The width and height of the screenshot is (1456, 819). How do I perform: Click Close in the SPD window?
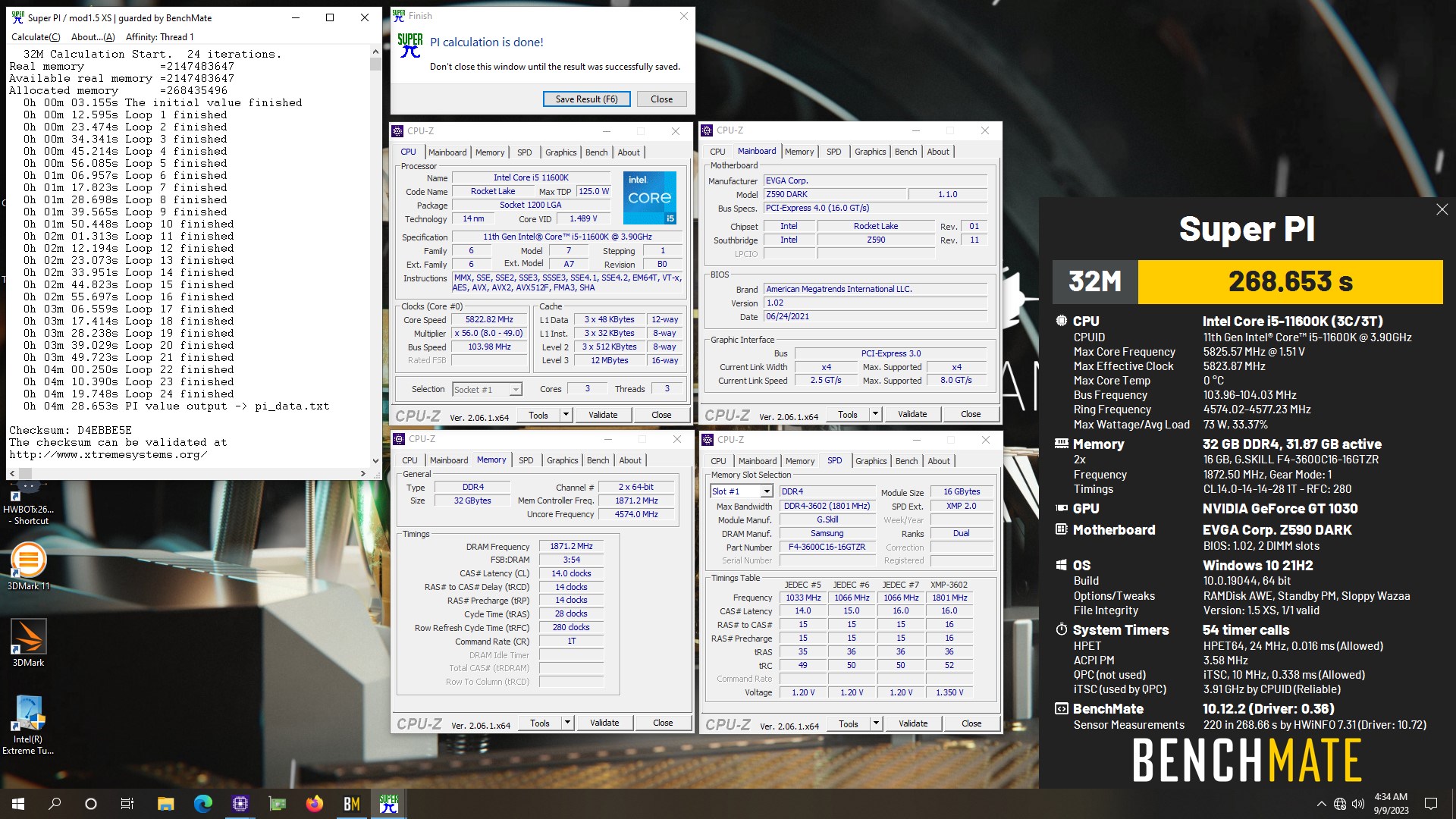tap(971, 723)
